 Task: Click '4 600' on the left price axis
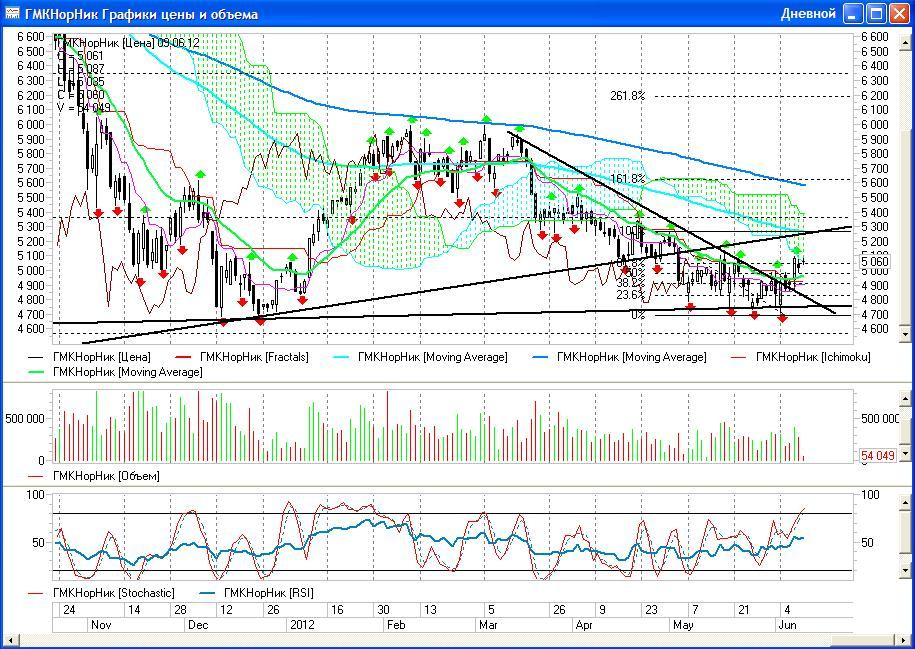(x=30, y=329)
